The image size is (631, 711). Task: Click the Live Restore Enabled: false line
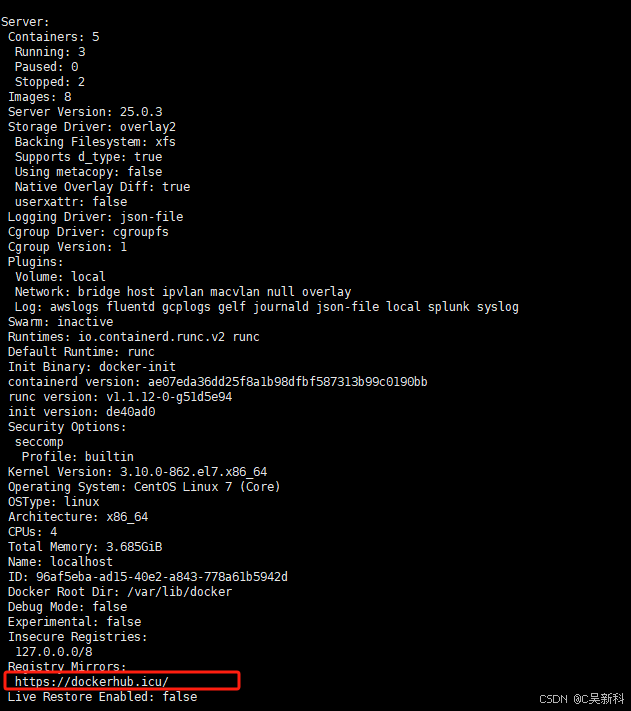coord(102,696)
